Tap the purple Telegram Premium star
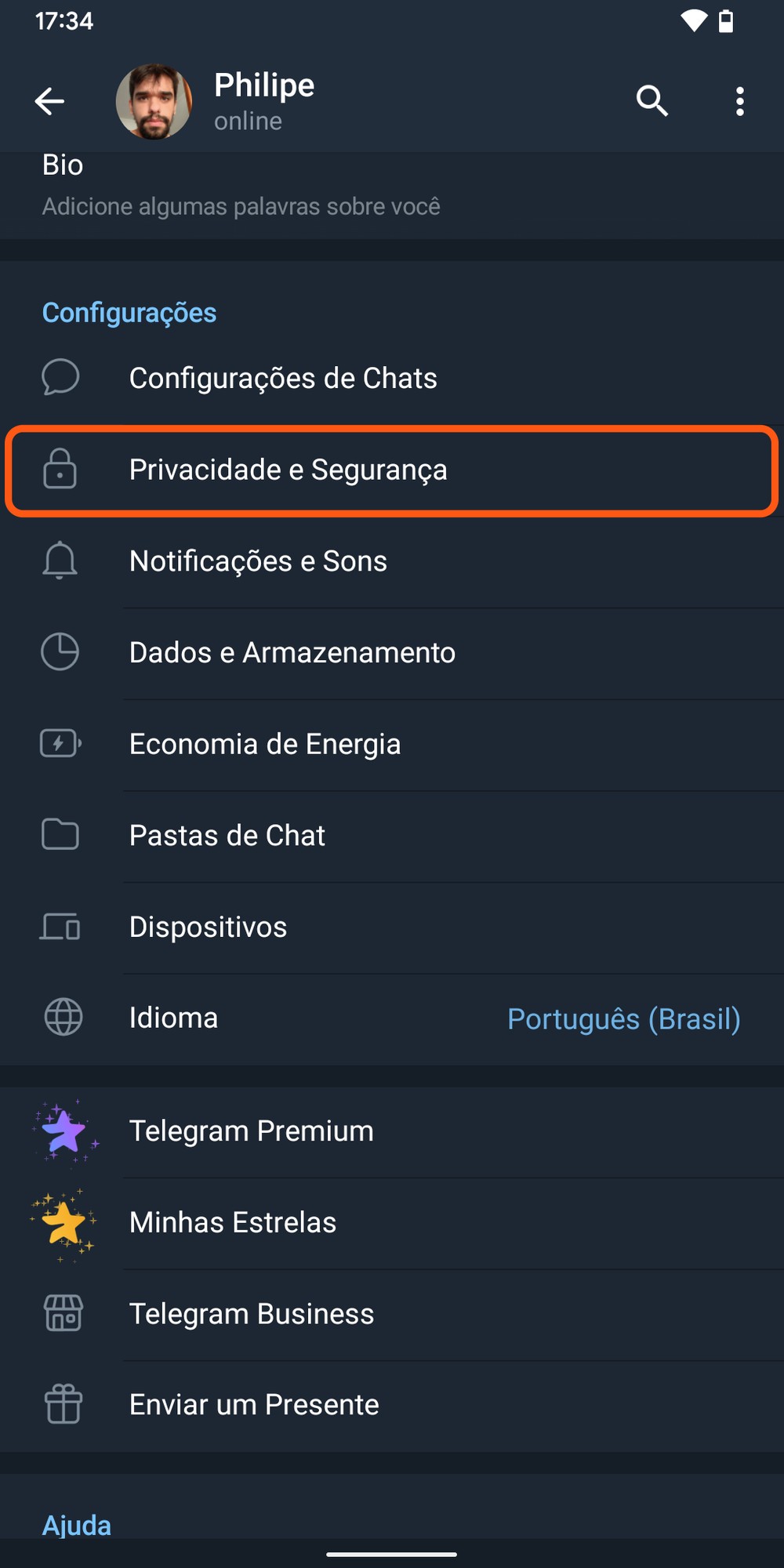Viewport: 784px width, 1568px height. tap(64, 1131)
